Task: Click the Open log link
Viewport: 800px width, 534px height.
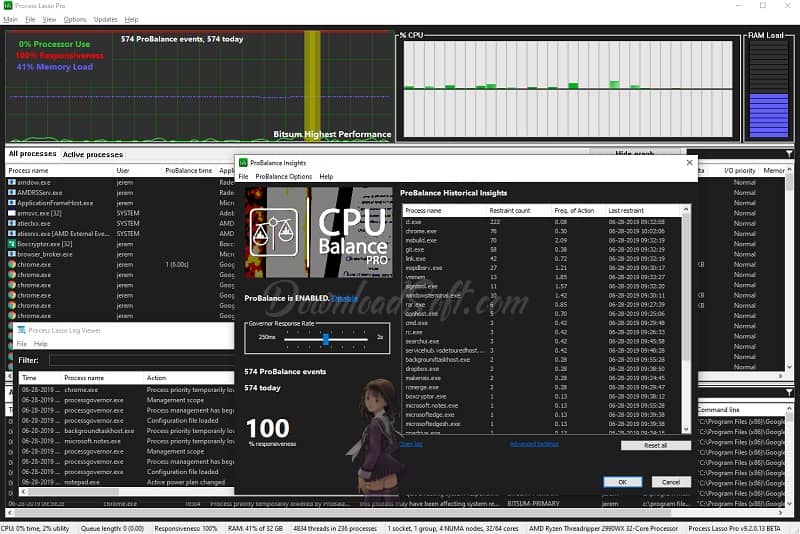Action: [x=411, y=444]
